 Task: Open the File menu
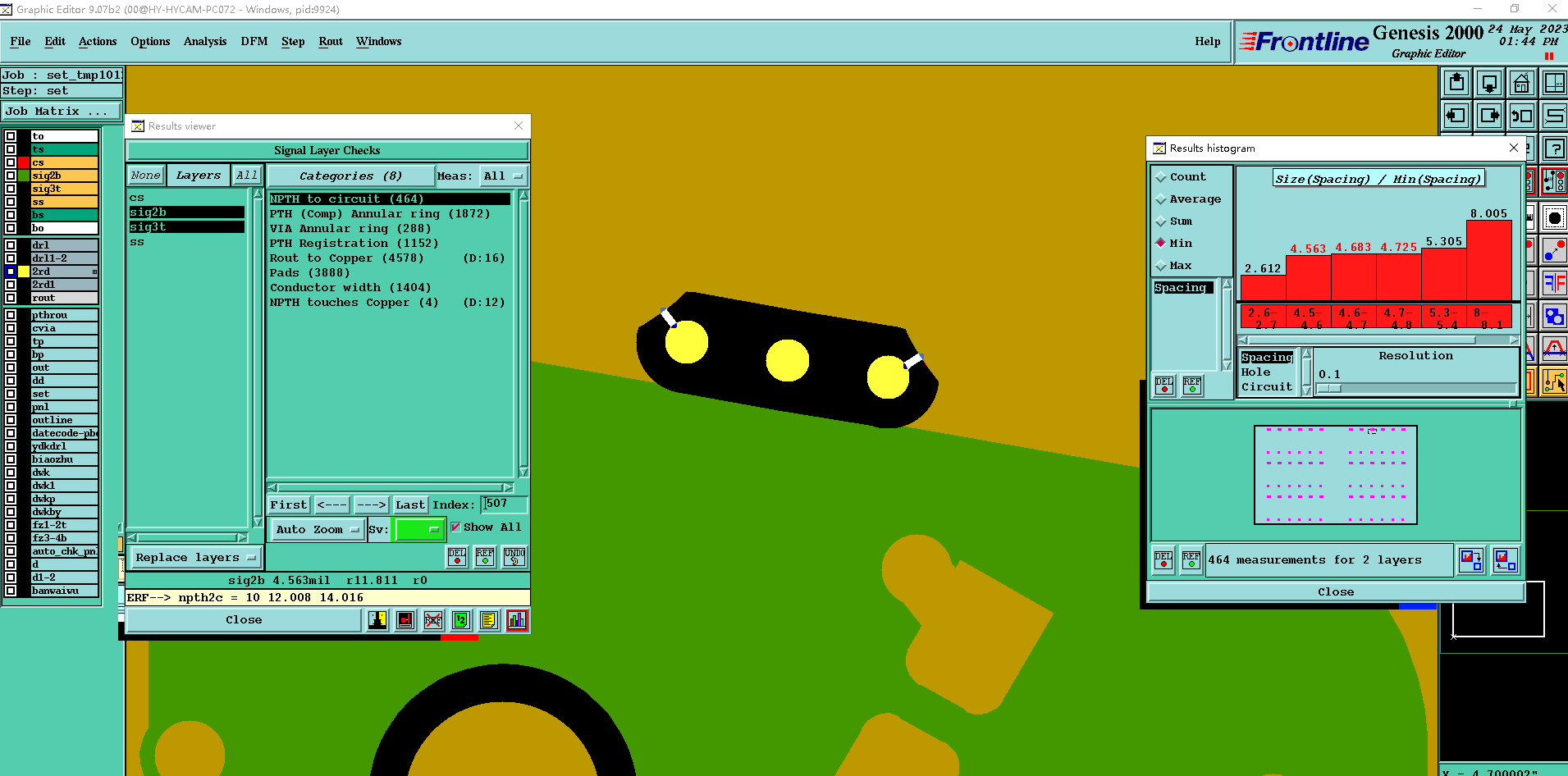click(x=21, y=41)
